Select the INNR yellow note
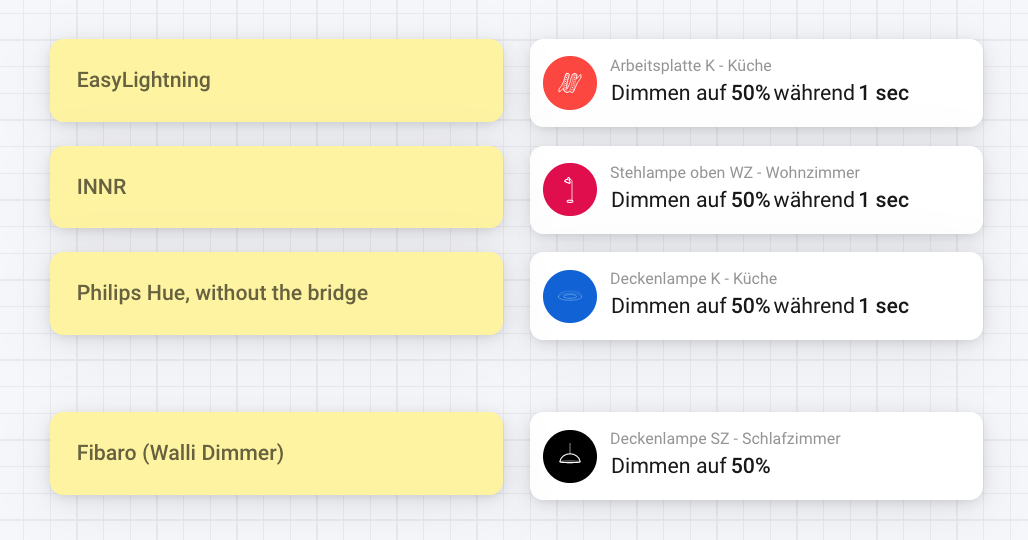This screenshot has height=540, width=1028. (276, 187)
